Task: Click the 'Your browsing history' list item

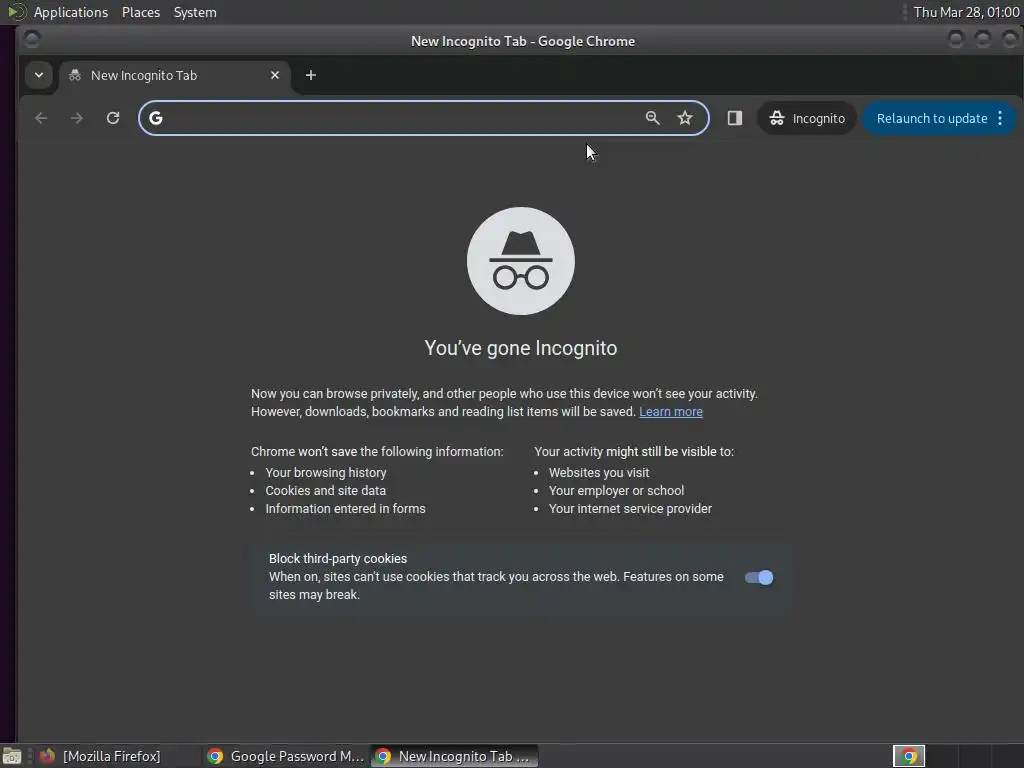Action: (326, 472)
